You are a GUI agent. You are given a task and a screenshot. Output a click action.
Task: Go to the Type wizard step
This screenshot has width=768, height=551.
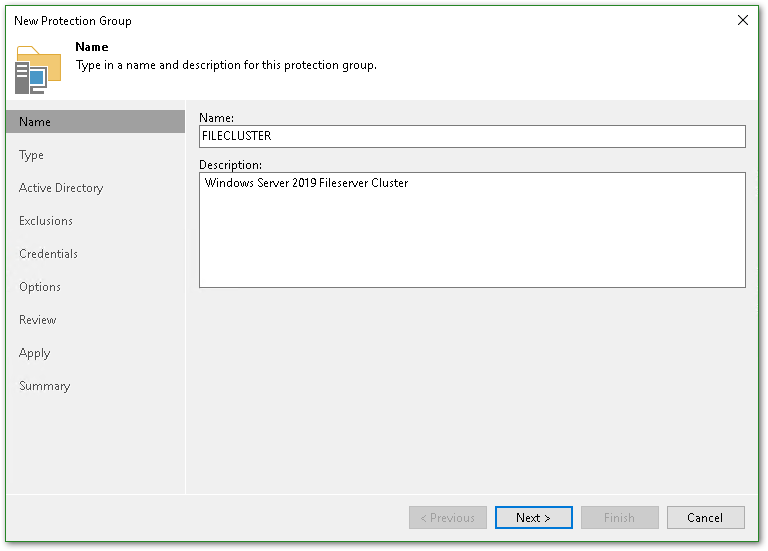[x=32, y=155]
